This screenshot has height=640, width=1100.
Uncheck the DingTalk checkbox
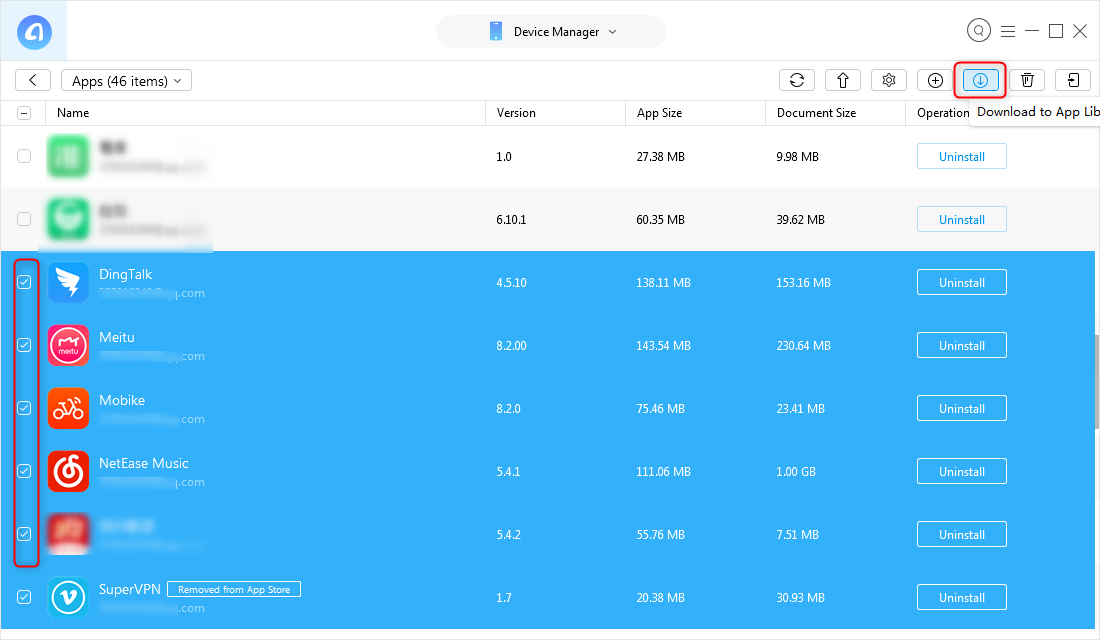25,282
